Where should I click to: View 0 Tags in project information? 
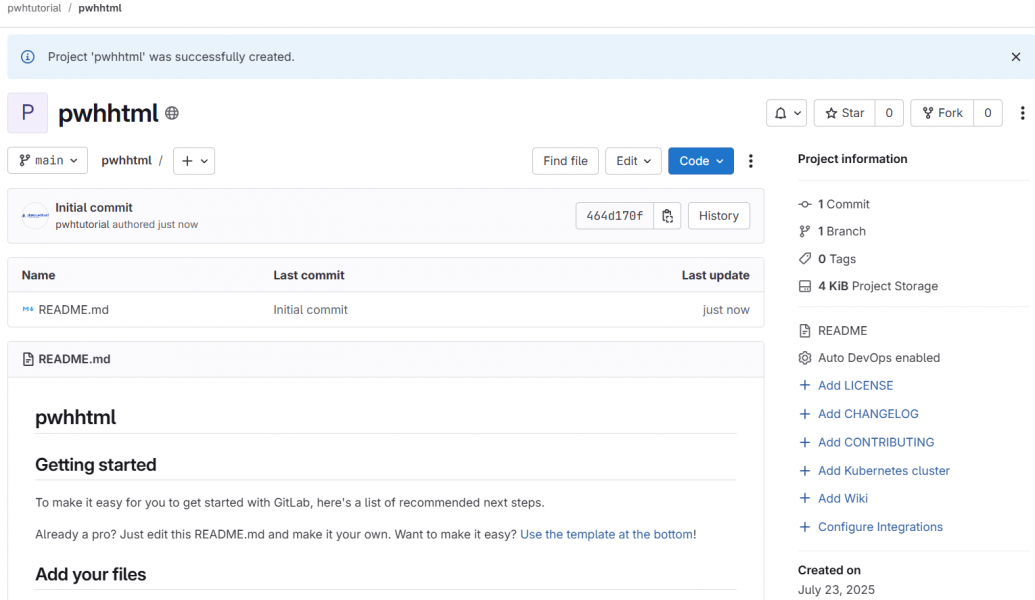pyautogui.click(x=837, y=259)
